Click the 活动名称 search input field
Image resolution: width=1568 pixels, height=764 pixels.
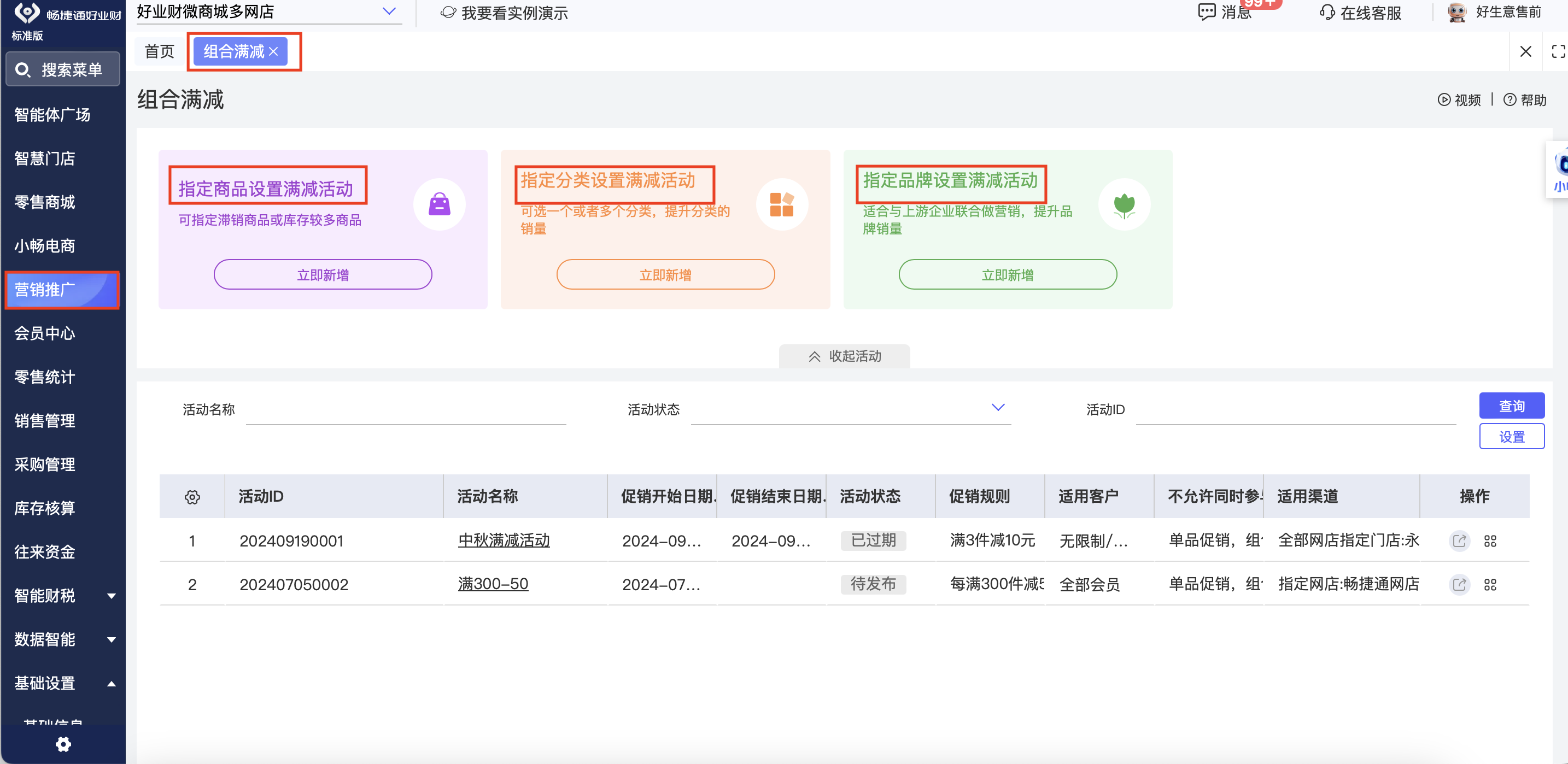pos(405,410)
